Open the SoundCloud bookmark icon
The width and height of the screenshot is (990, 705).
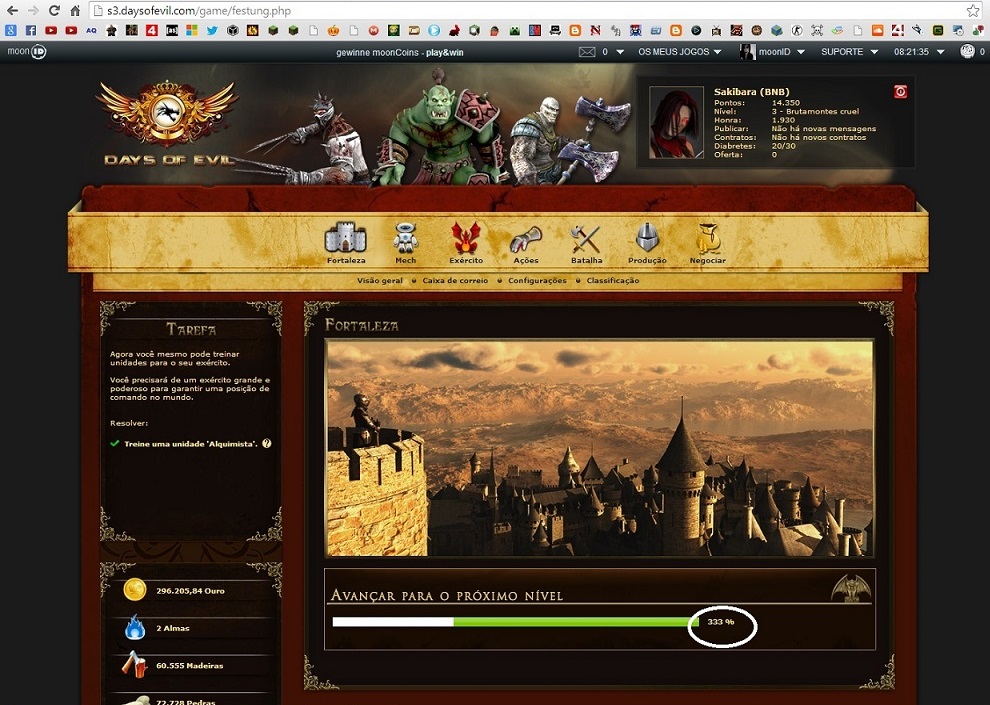point(878,30)
